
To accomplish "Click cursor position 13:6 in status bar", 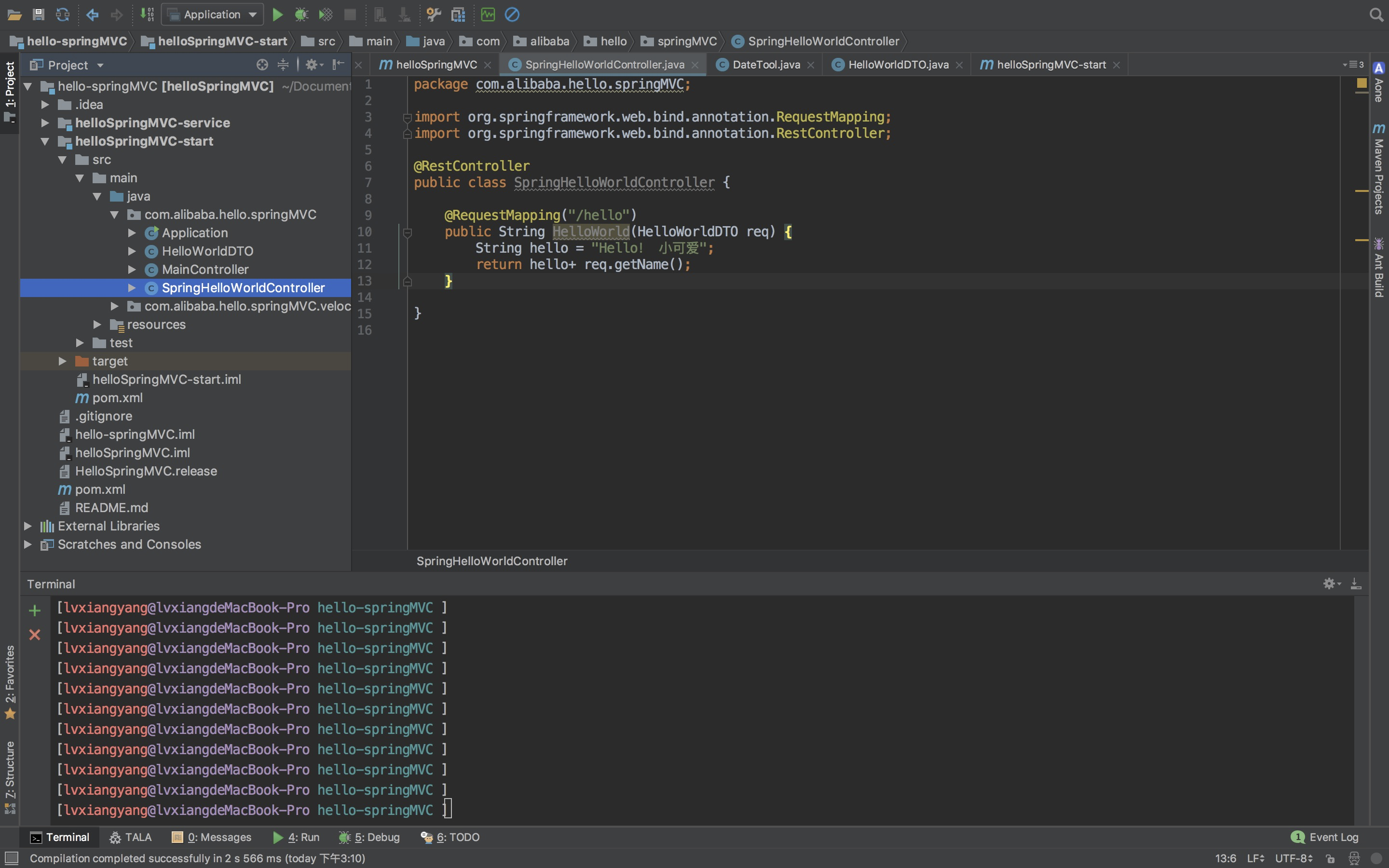I will tap(1226, 859).
